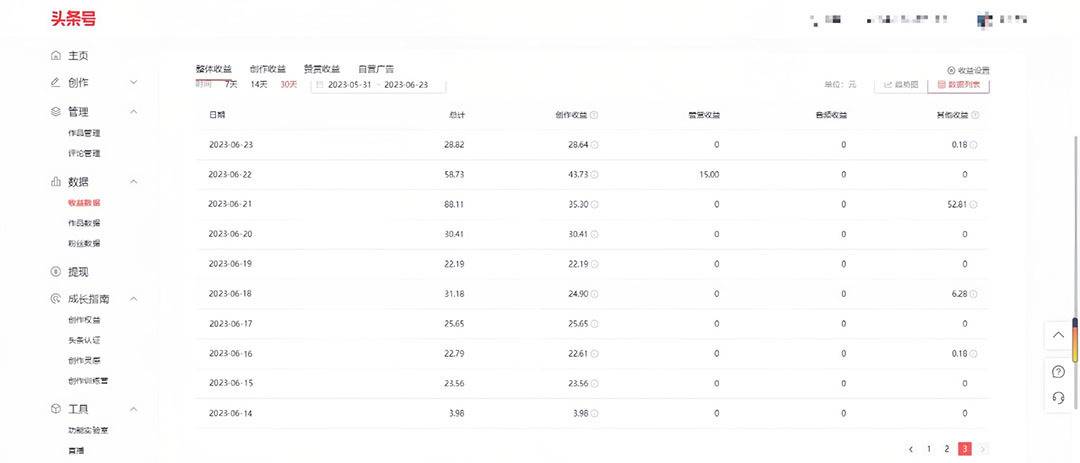Click info icon beside 其他收益 column header
Screen dimensions: 1080x463
pyautogui.click(x=975, y=115)
